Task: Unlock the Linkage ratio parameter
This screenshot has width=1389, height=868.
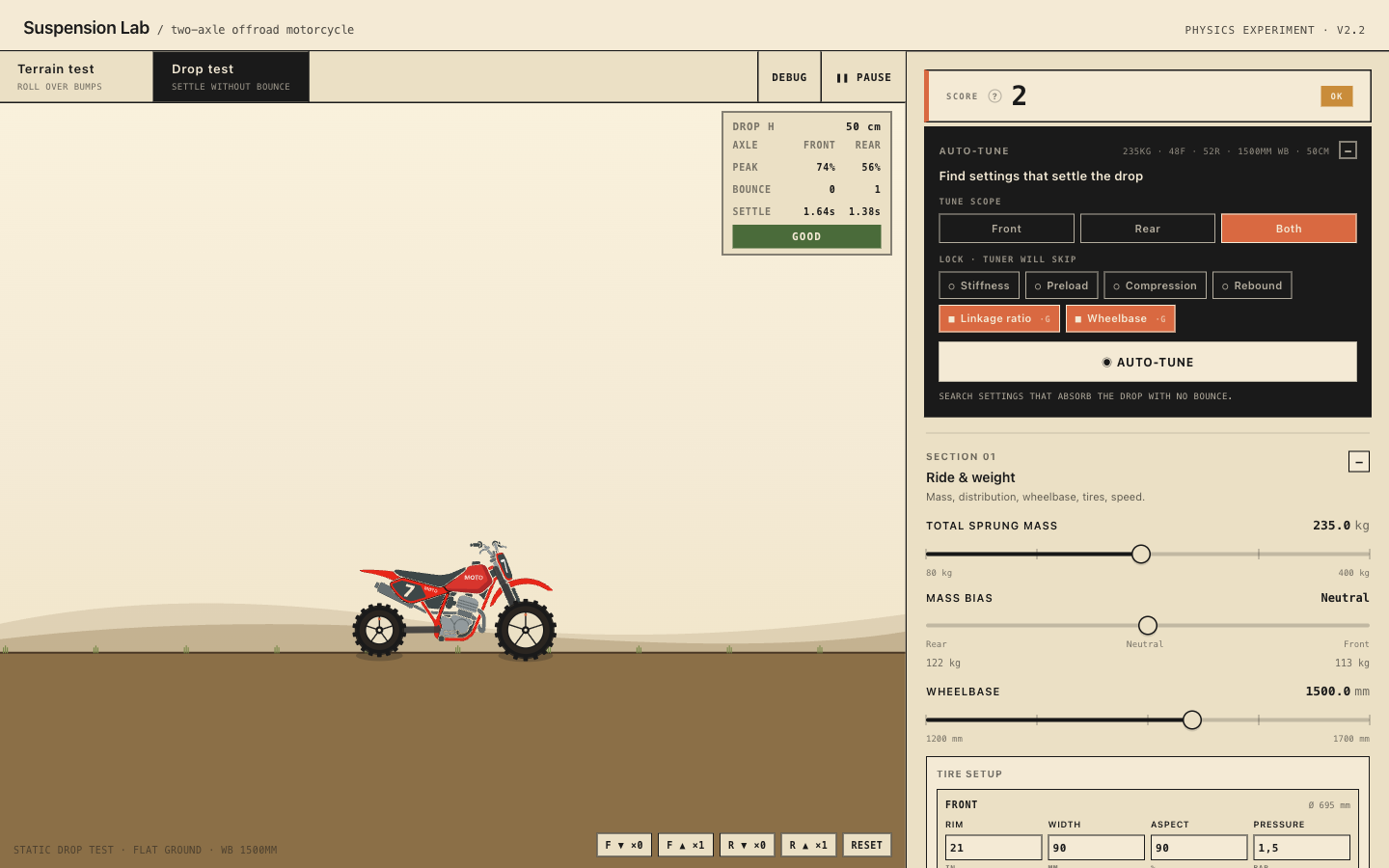Action: pyautogui.click(x=999, y=318)
